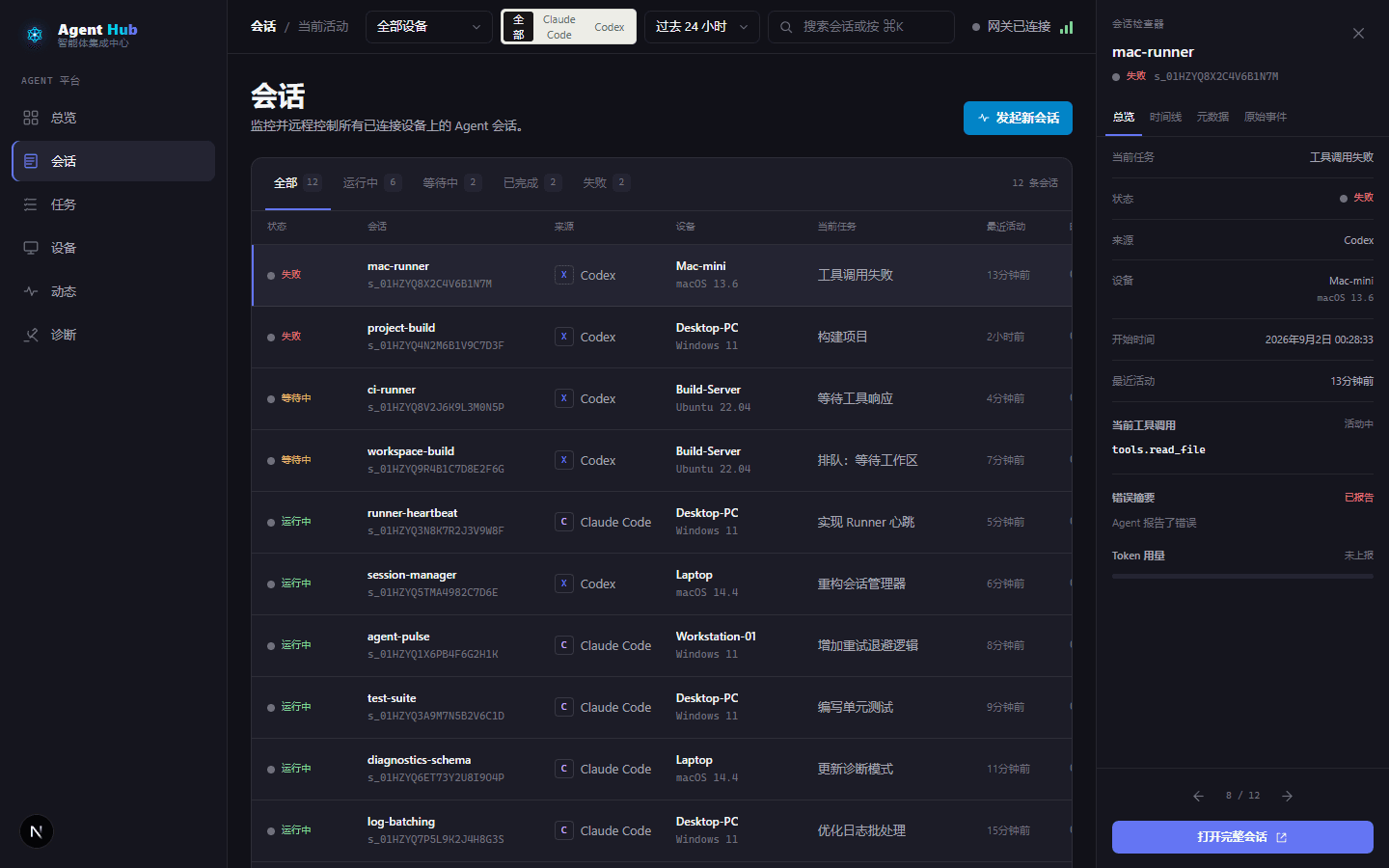This screenshot has width=1389, height=868.
Task: Select the session-manager session row
Action: [x=662, y=584]
